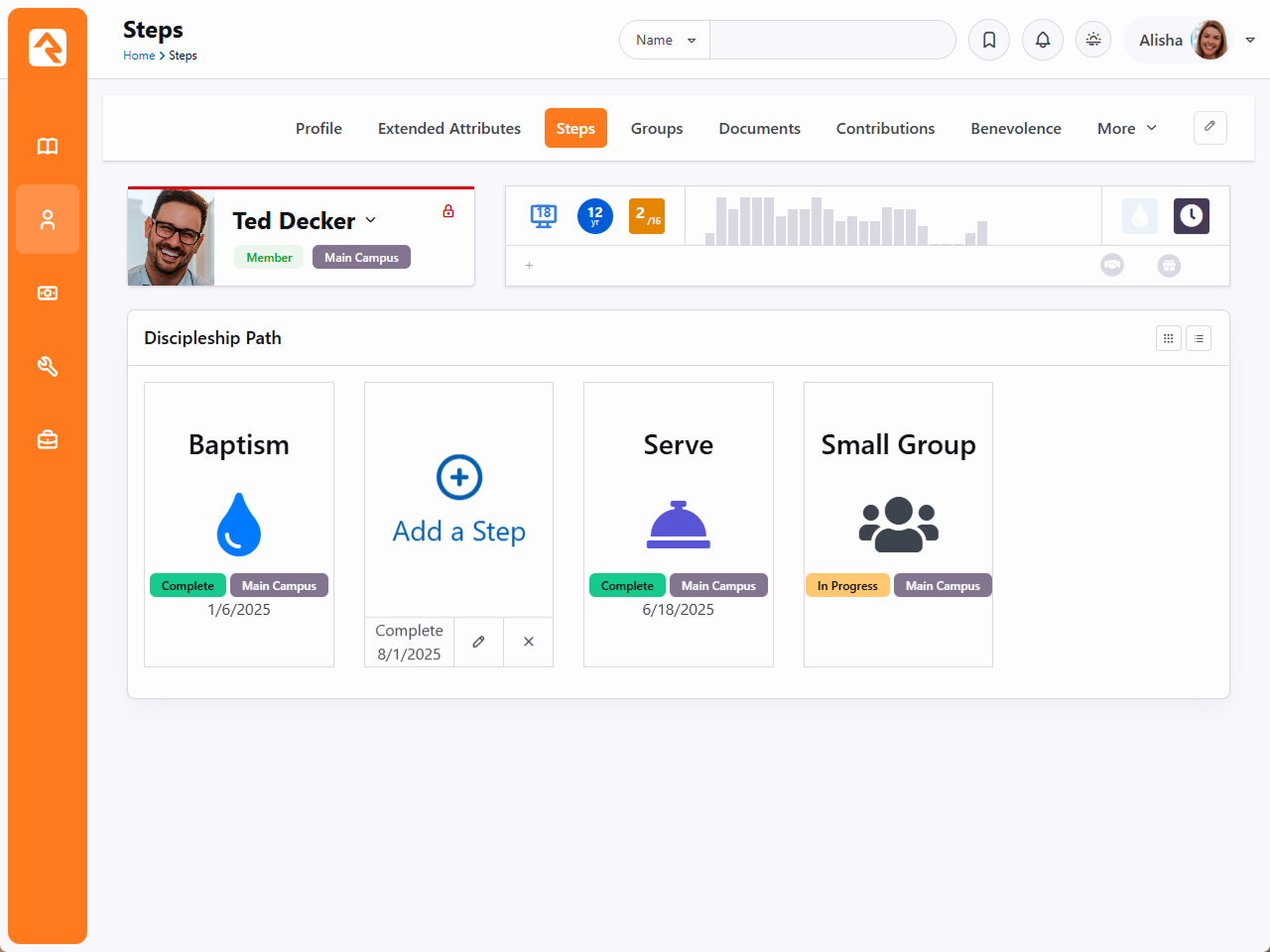Image resolution: width=1270 pixels, height=952 pixels.
Task: Expand the chevron next to Ted Decker
Action: pyautogui.click(x=371, y=220)
